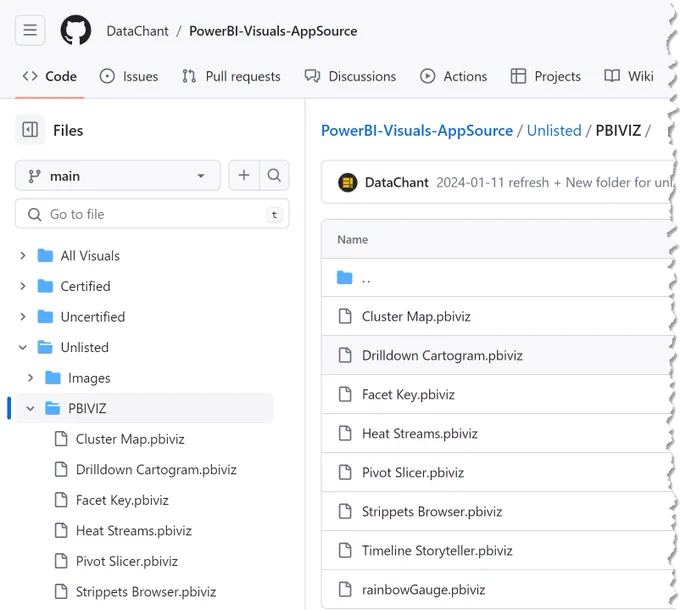Select Pivot Slicer.pbiviz in sidebar tree

[127, 561]
